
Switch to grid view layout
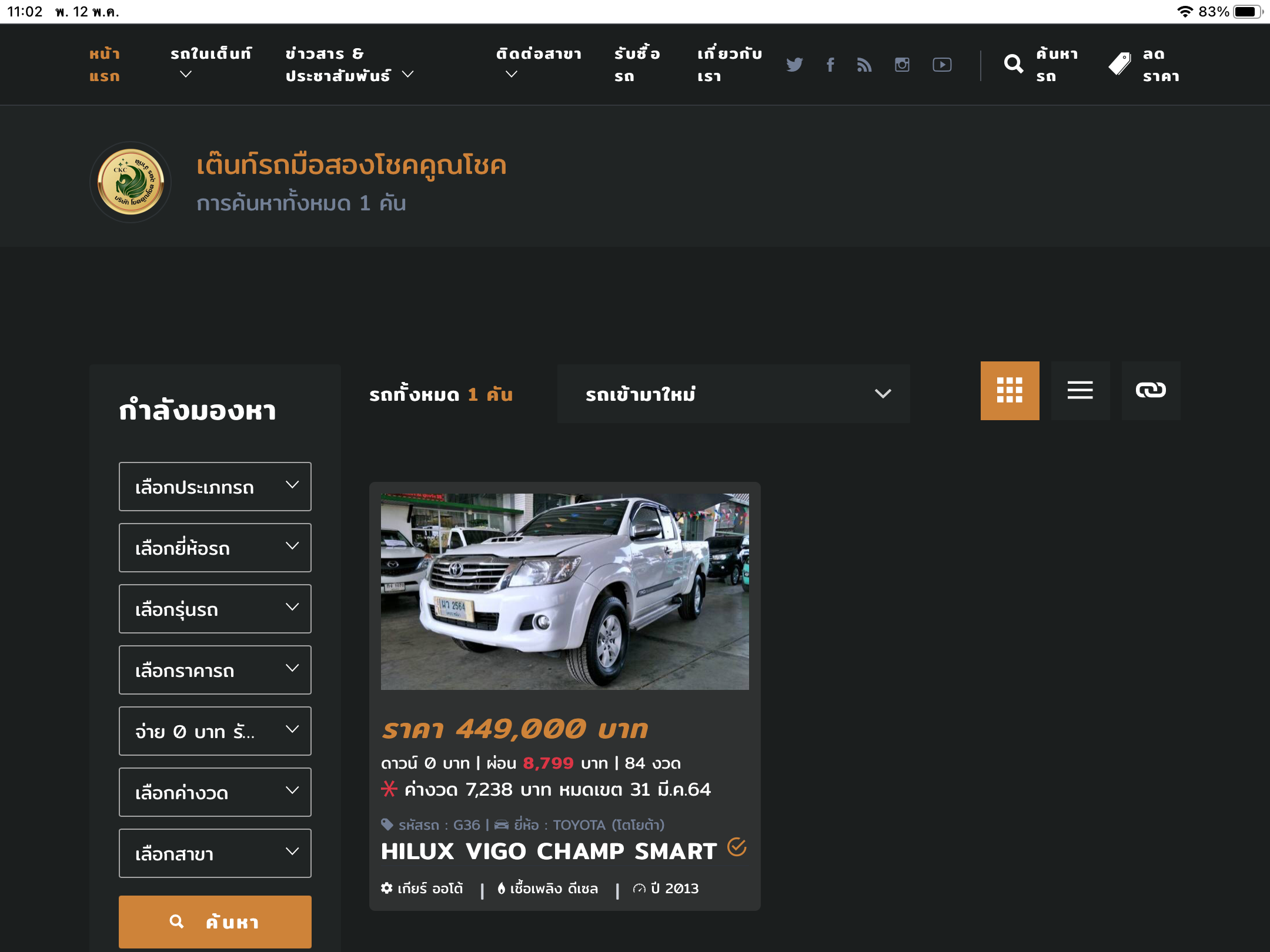(1010, 390)
